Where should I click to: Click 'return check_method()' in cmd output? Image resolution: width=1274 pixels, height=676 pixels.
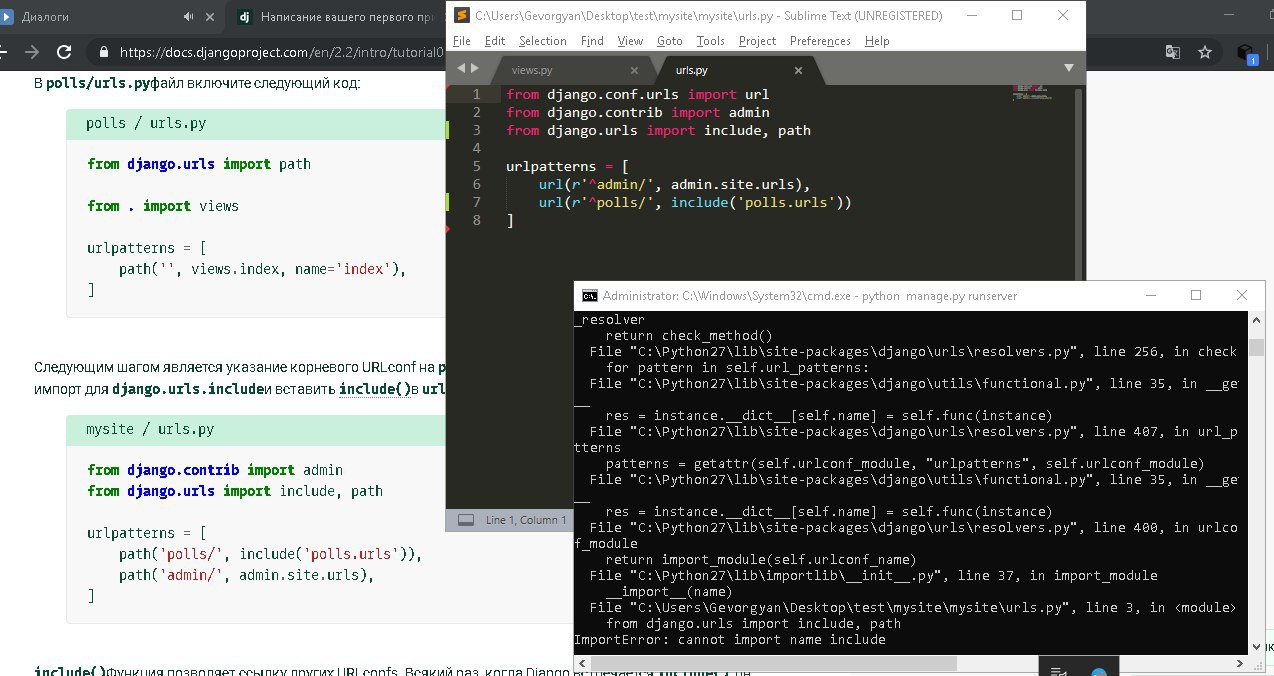[689, 336]
